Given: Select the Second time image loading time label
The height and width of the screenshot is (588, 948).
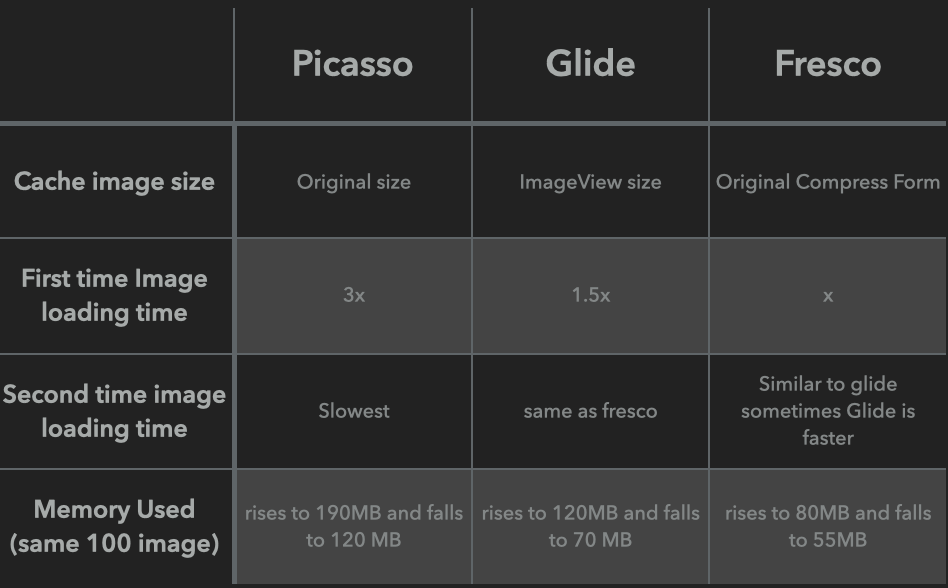Looking at the screenshot, I should click(114, 411).
